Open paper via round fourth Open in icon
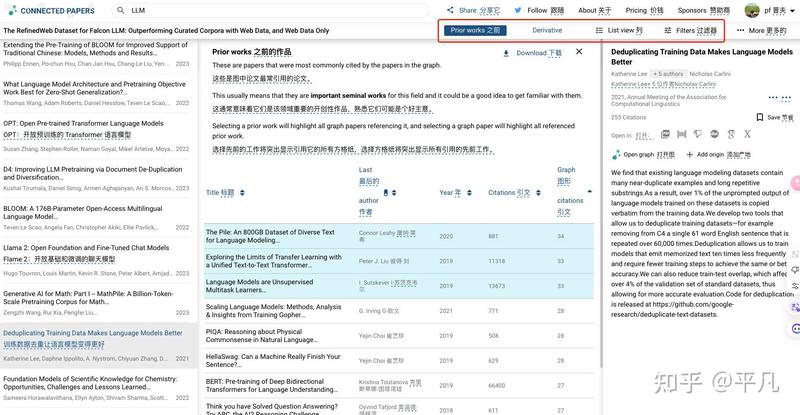This screenshot has height=415, width=800. (x=714, y=134)
